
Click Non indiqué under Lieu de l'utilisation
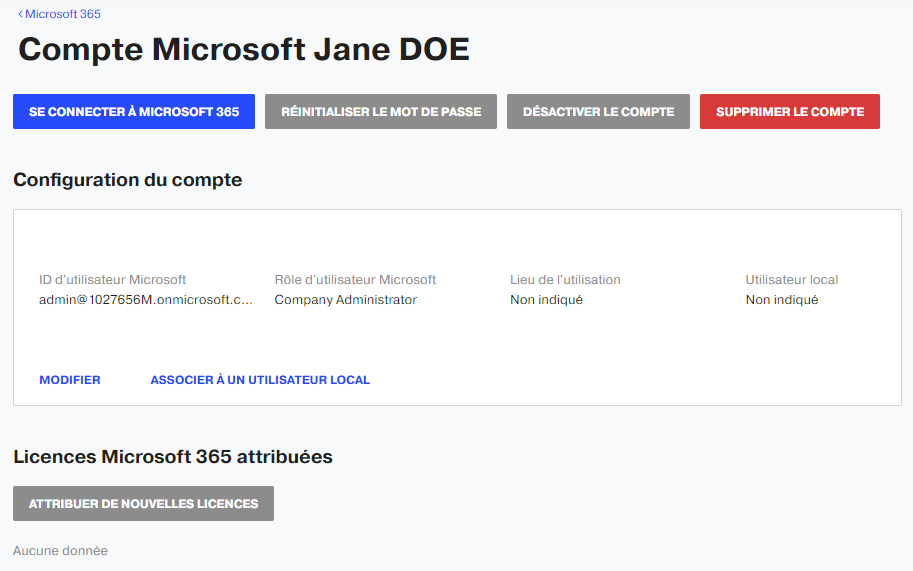click(x=546, y=300)
